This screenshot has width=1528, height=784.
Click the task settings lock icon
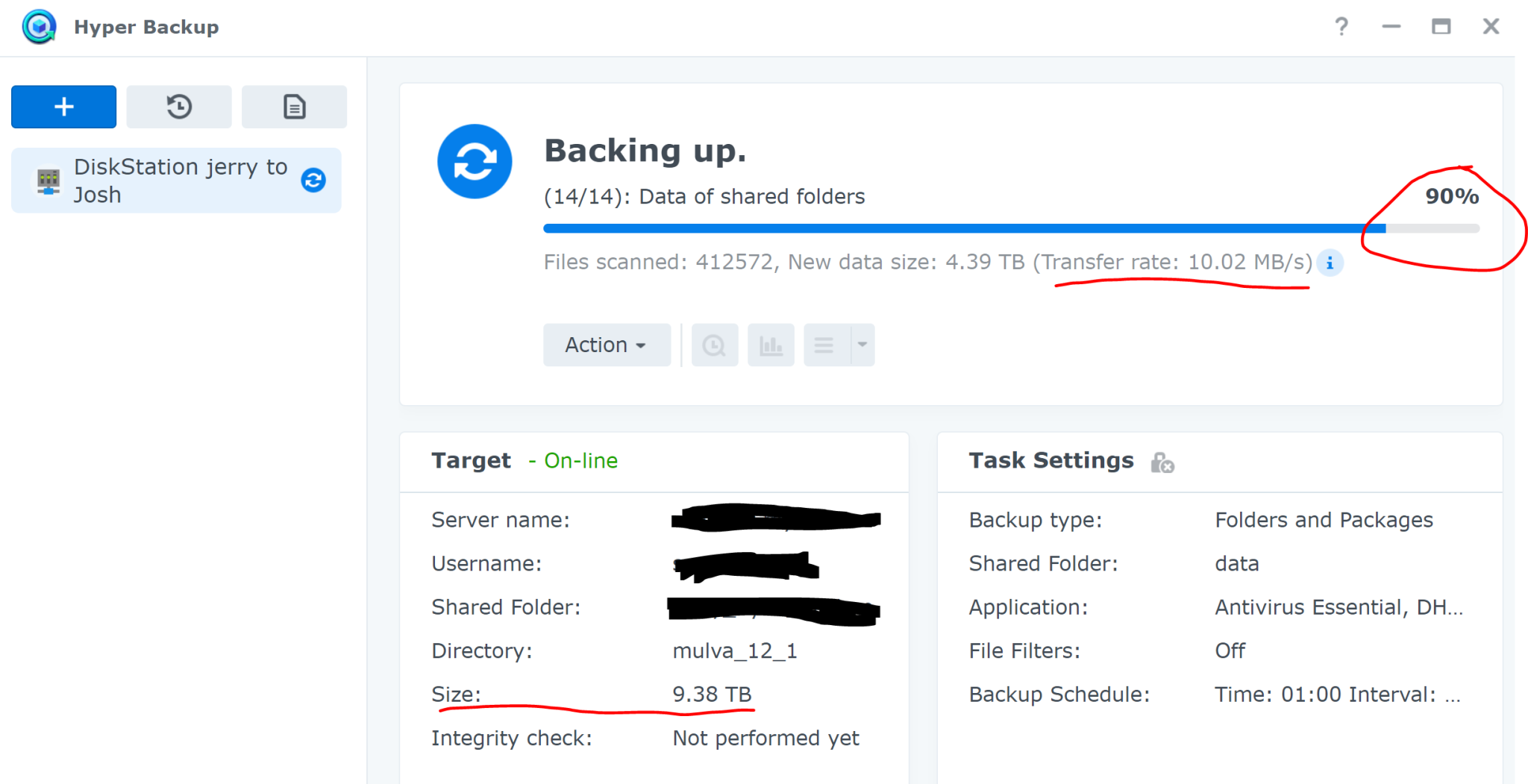1162,462
